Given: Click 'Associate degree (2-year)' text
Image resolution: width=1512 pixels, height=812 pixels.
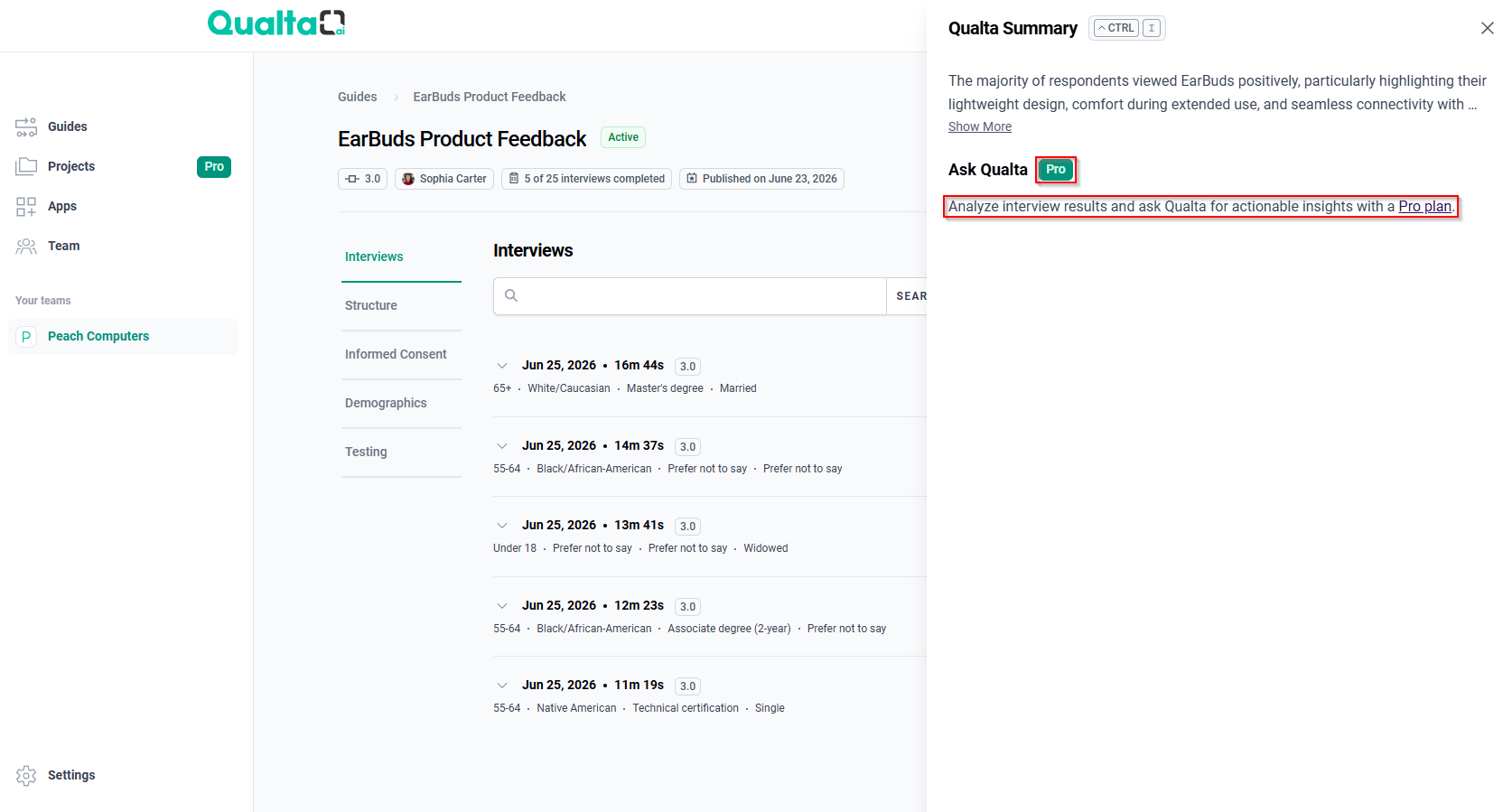Looking at the screenshot, I should tap(729, 629).
